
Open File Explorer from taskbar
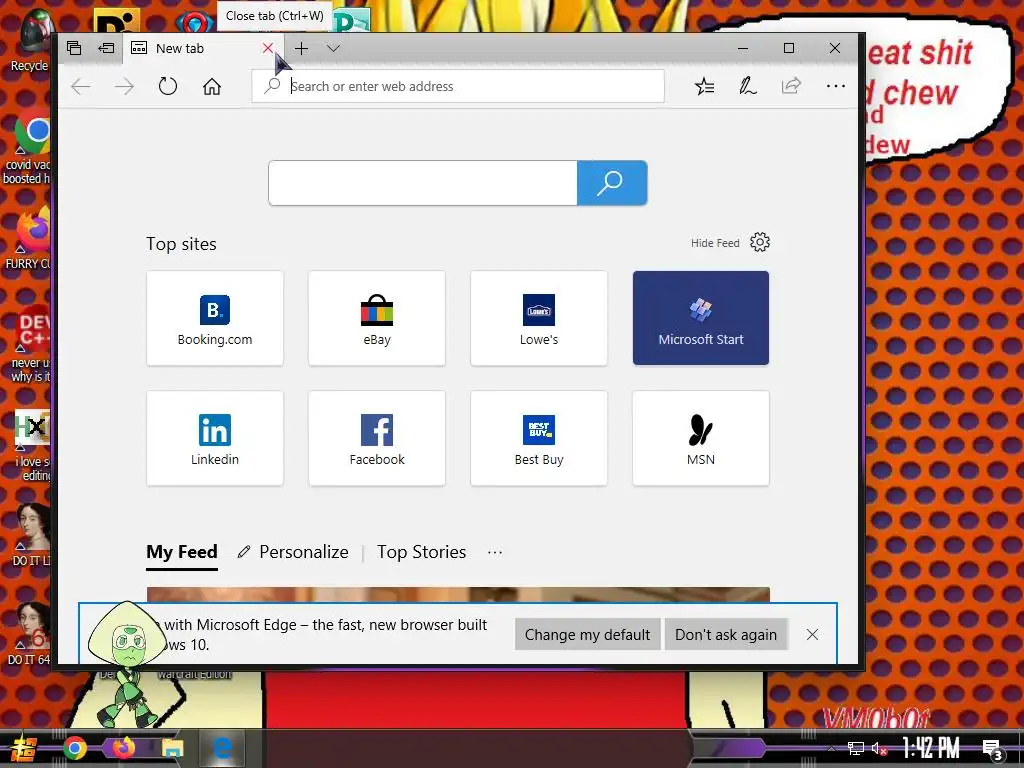pos(172,748)
